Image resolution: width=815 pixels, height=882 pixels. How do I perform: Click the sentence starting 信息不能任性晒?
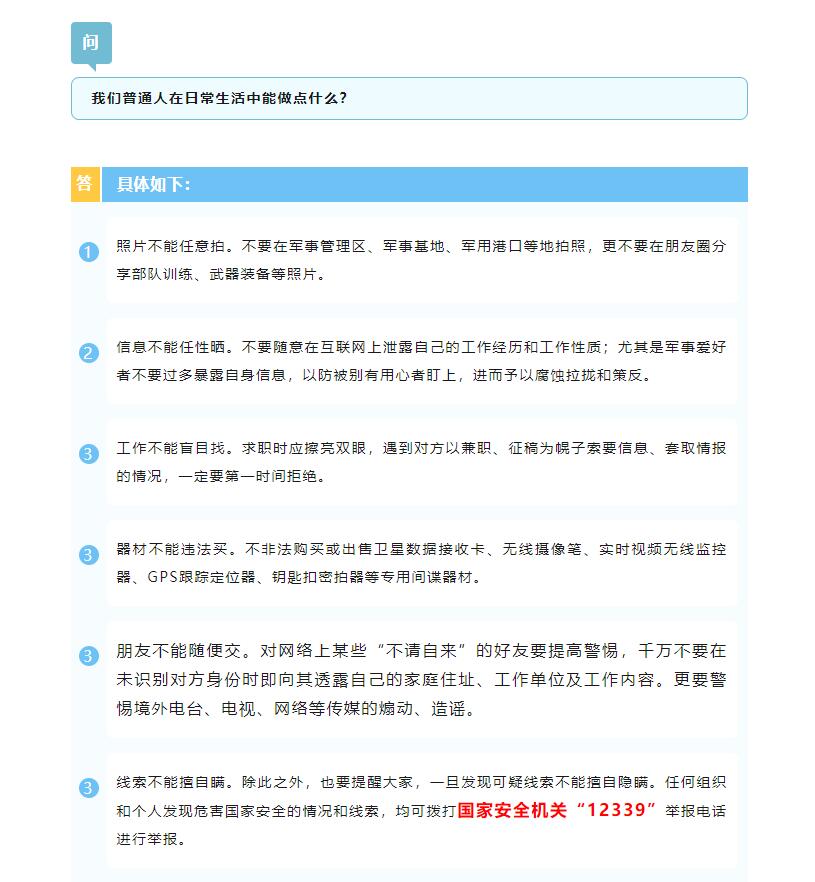tap(171, 347)
